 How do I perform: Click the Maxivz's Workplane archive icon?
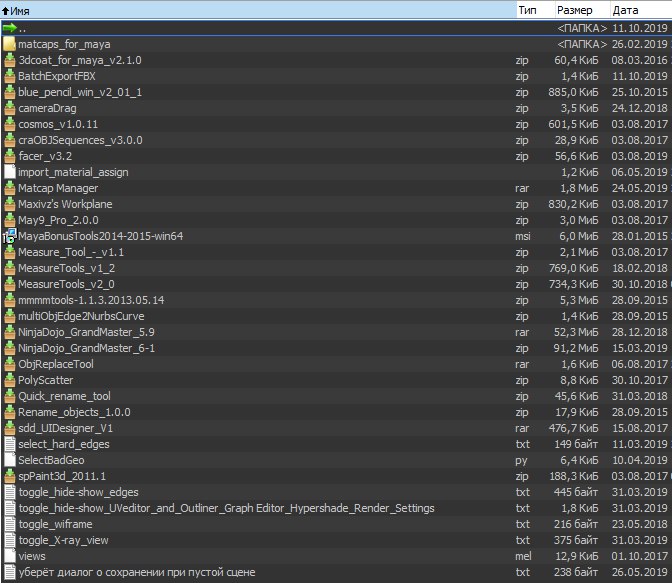pyautogui.click(x=9, y=204)
